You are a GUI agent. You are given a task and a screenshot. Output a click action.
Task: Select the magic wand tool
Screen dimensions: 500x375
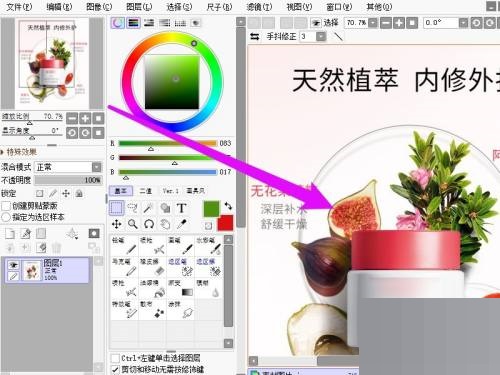pyautogui.click(x=149, y=208)
